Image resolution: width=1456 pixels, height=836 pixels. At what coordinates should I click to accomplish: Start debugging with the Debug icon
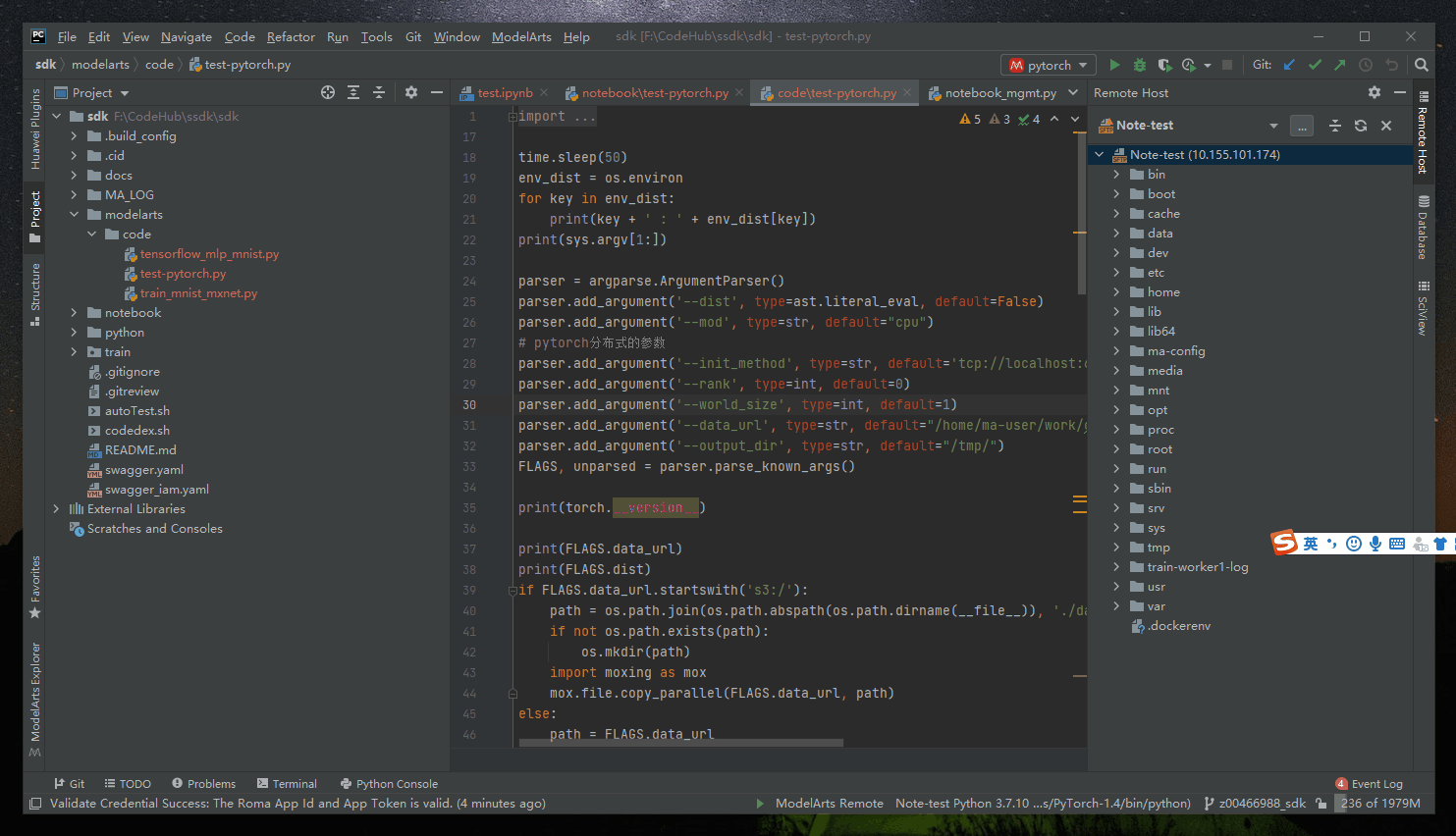pyautogui.click(x=1138, y=64)
